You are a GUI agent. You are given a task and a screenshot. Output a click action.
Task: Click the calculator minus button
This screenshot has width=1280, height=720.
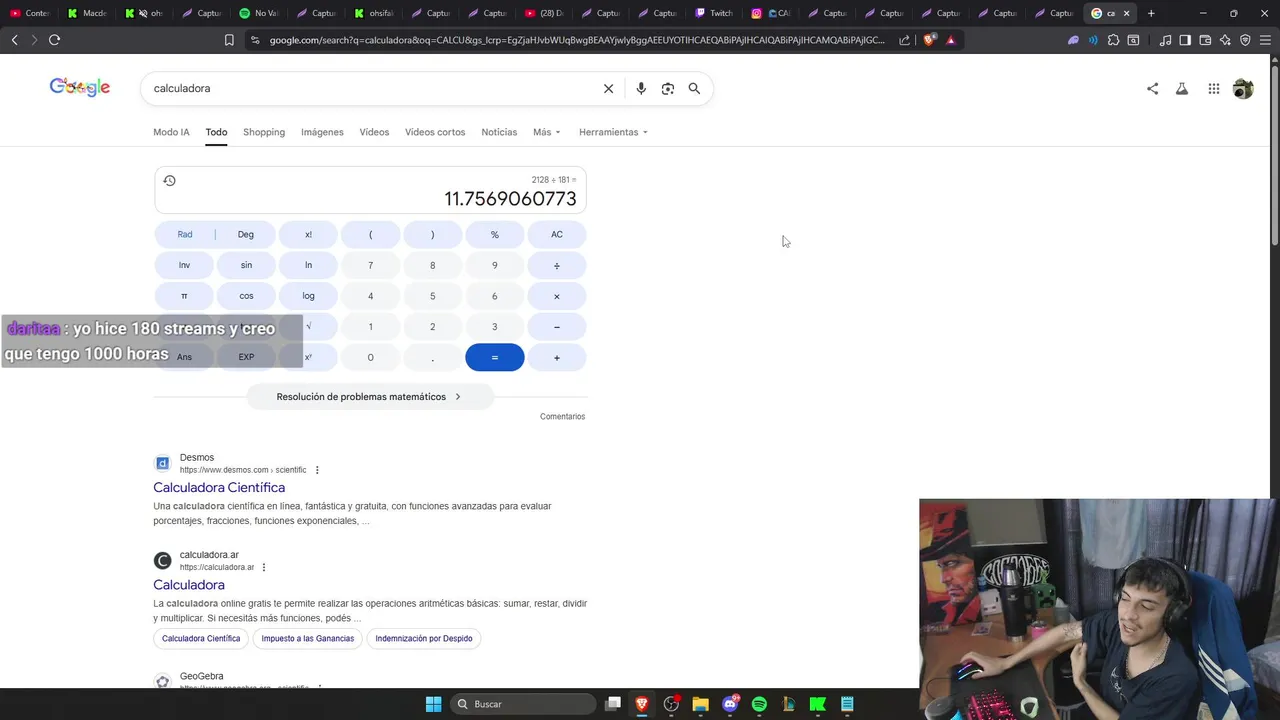tap(557, 326)
